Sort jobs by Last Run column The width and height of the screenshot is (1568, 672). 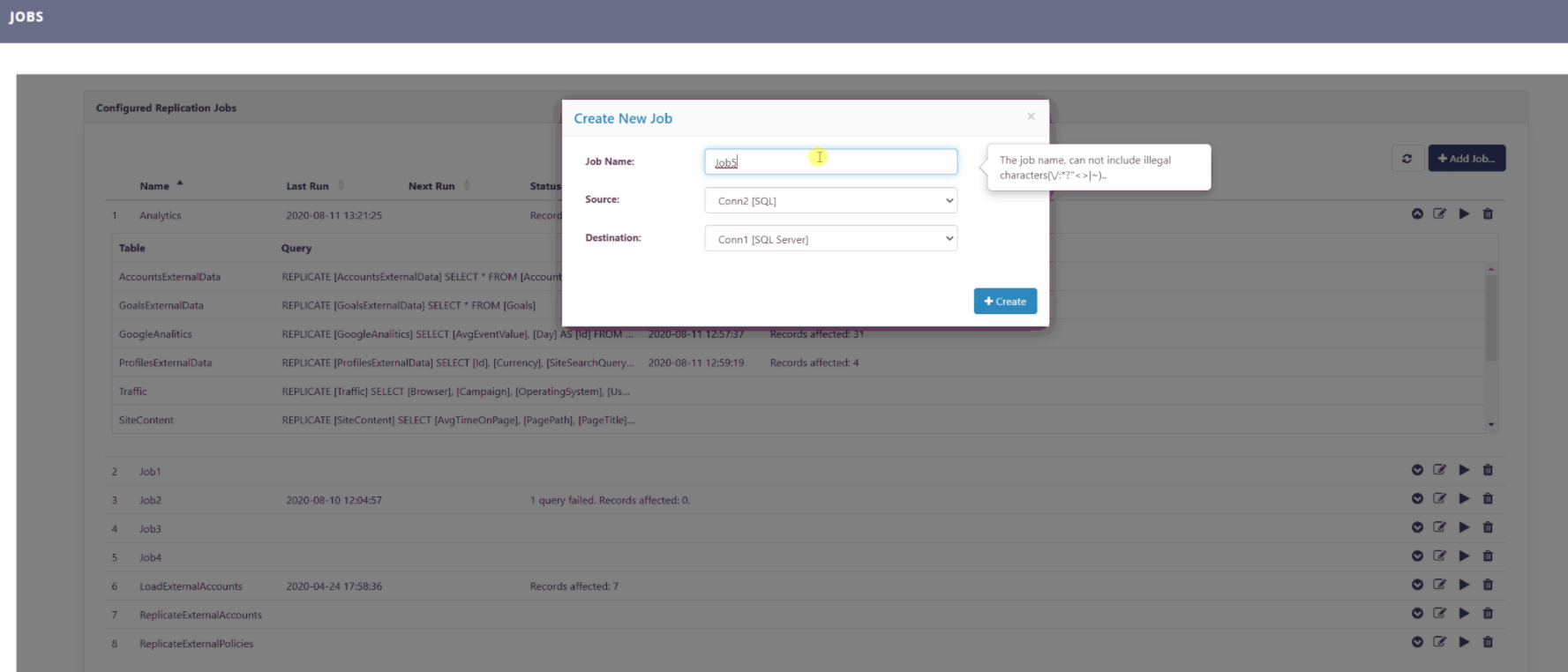click(308, 186)
